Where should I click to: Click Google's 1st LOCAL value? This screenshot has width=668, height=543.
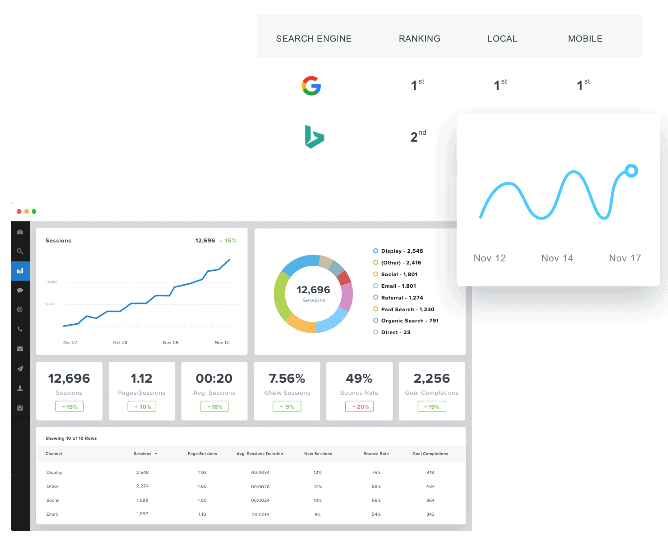500,85
